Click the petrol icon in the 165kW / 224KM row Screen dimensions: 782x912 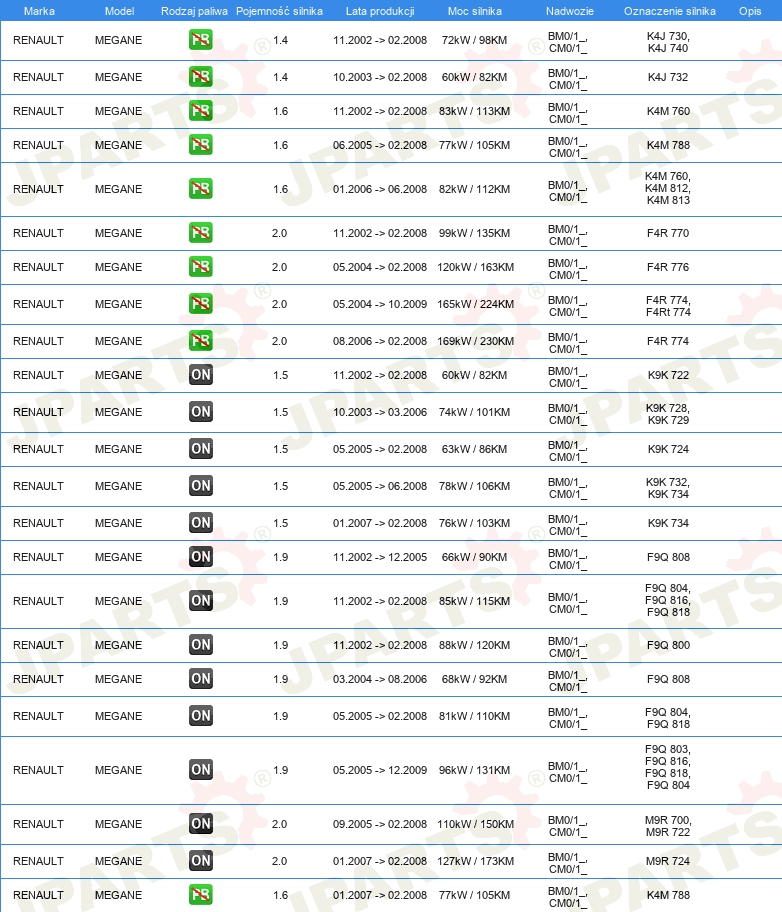point(201,304)
